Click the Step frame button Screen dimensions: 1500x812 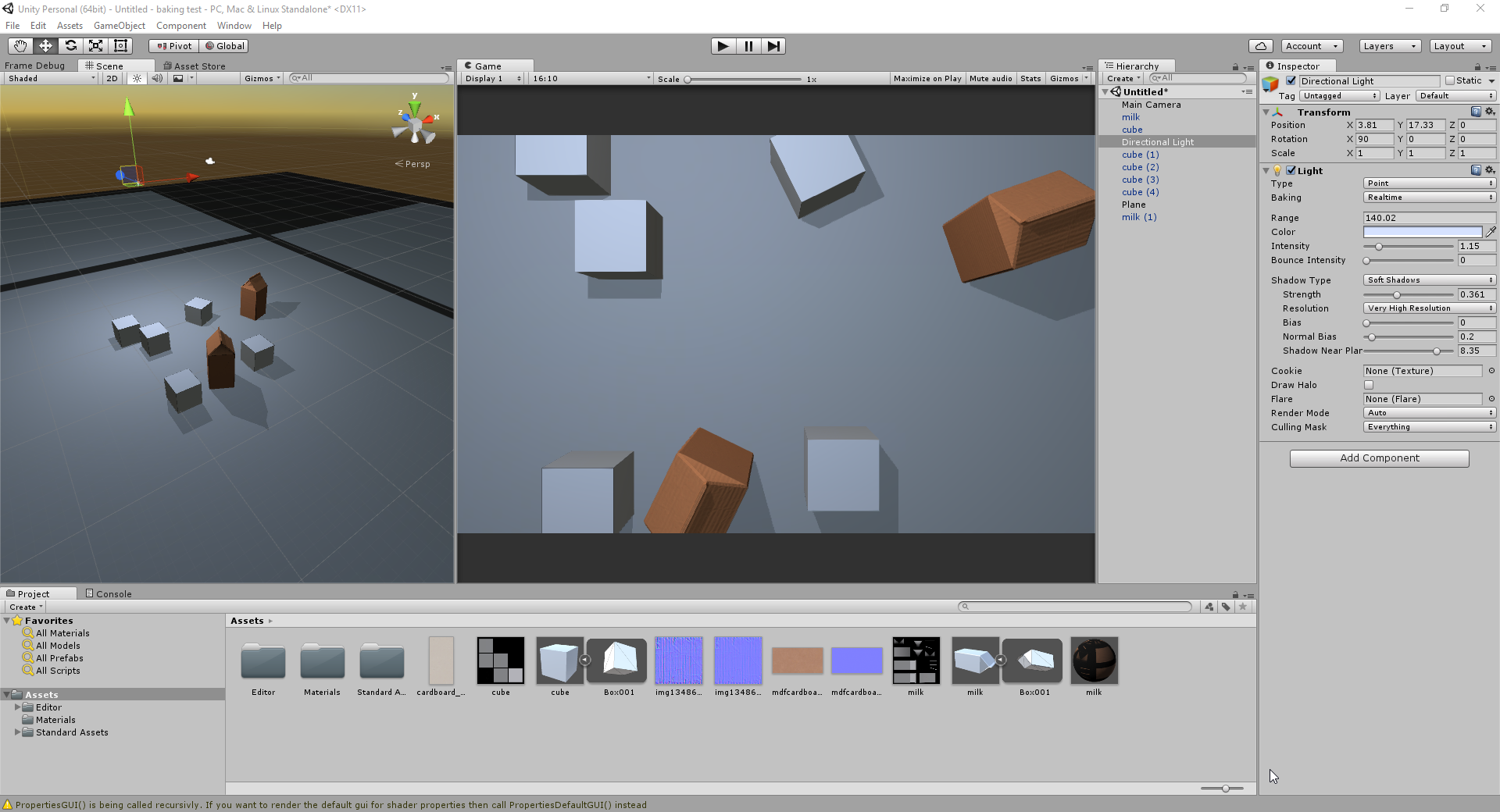(773, 46)
